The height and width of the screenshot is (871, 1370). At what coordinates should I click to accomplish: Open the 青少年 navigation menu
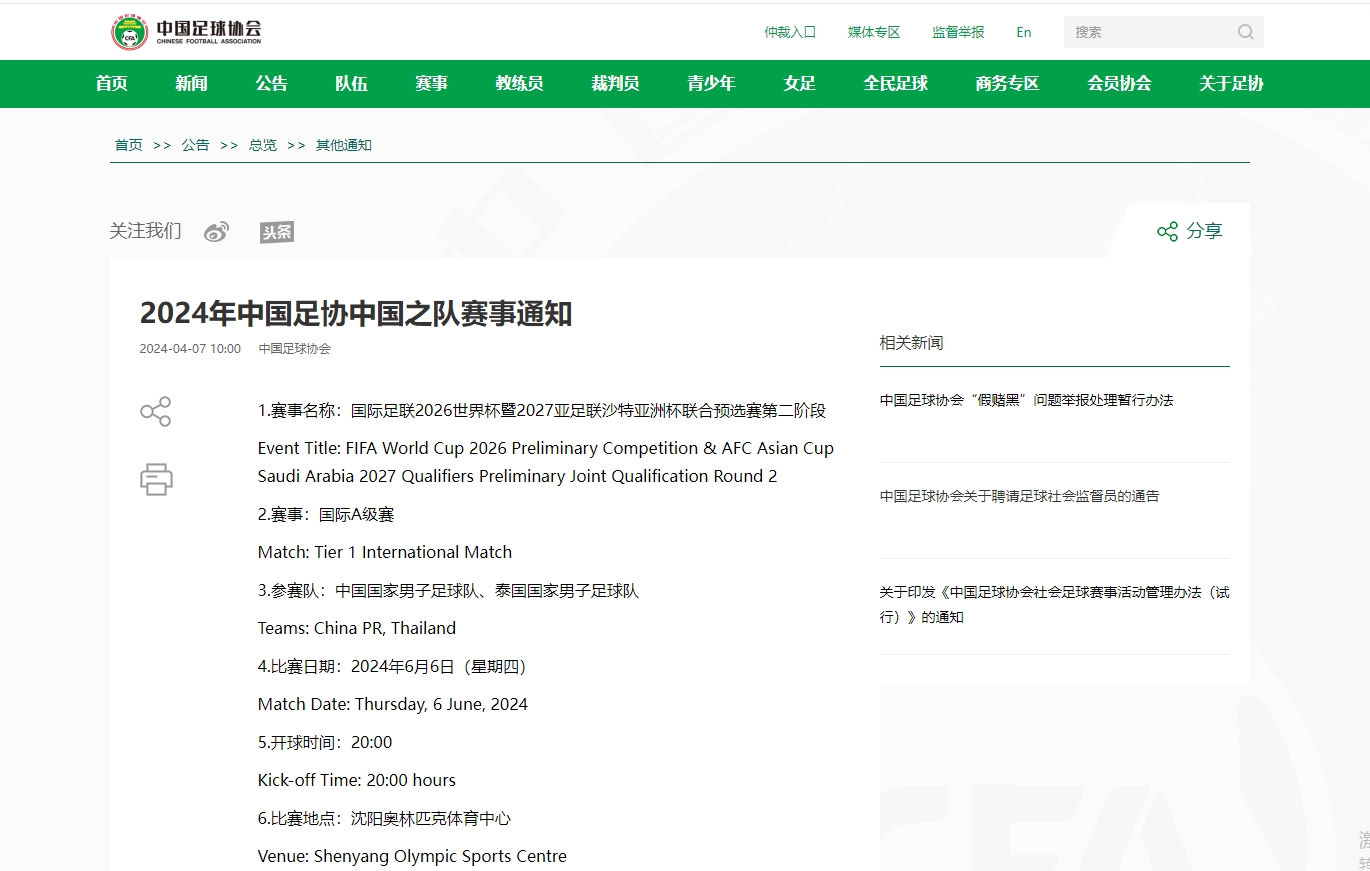[x=711, y=84]
